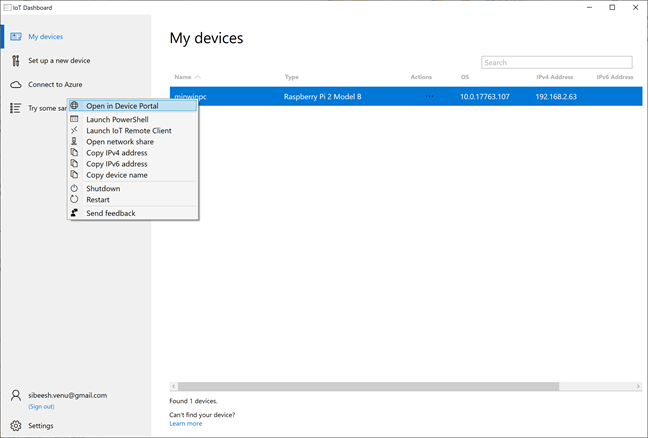649x438 pixels.
Task: Click the Found 1 devices status text
Action: coord(193,401)
